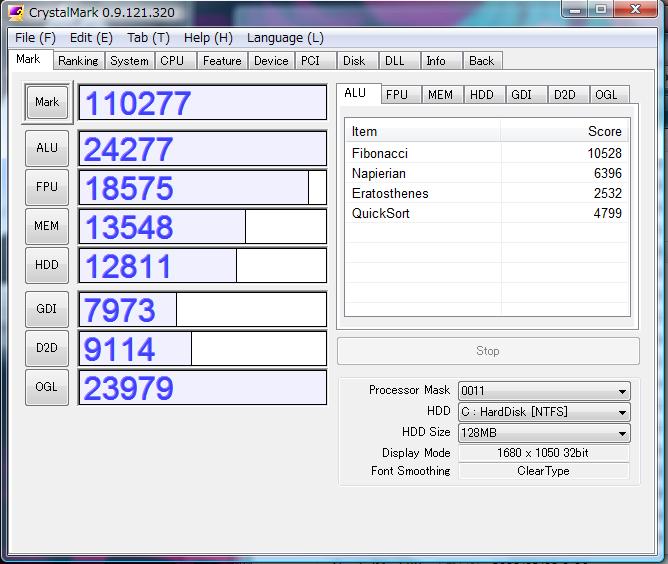Screen dimensions: 668x564
Task: Click the Font Smoothing ClearType field
Action: [544, 471]
